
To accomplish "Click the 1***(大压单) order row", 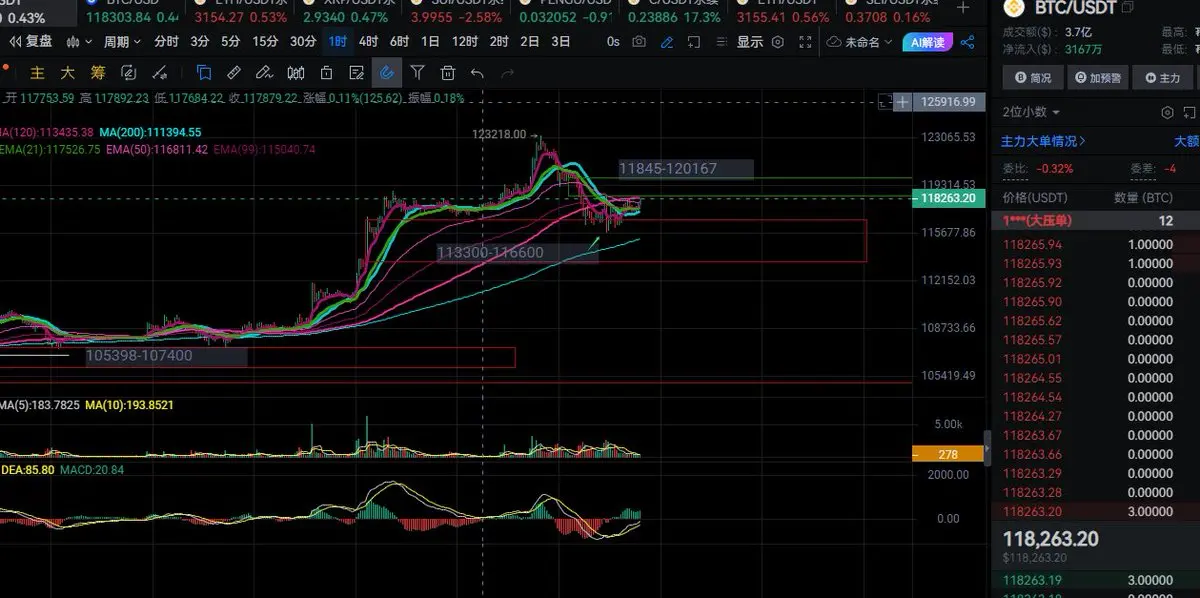I will click(1096, 220).
